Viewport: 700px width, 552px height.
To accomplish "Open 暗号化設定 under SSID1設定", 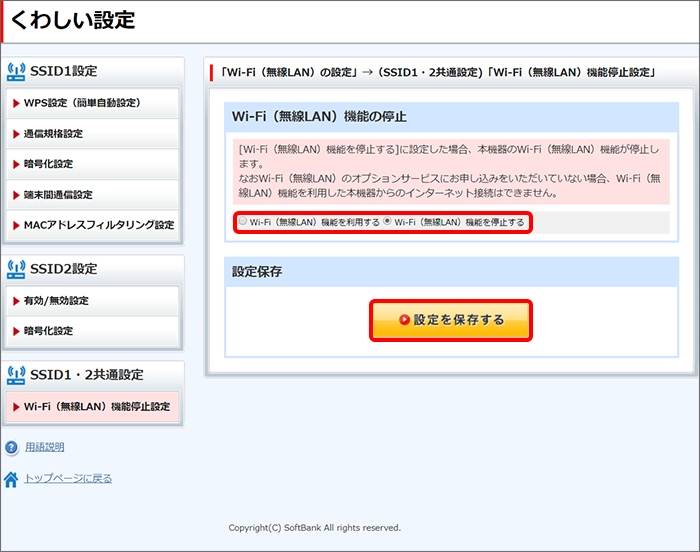I will 92,164.
